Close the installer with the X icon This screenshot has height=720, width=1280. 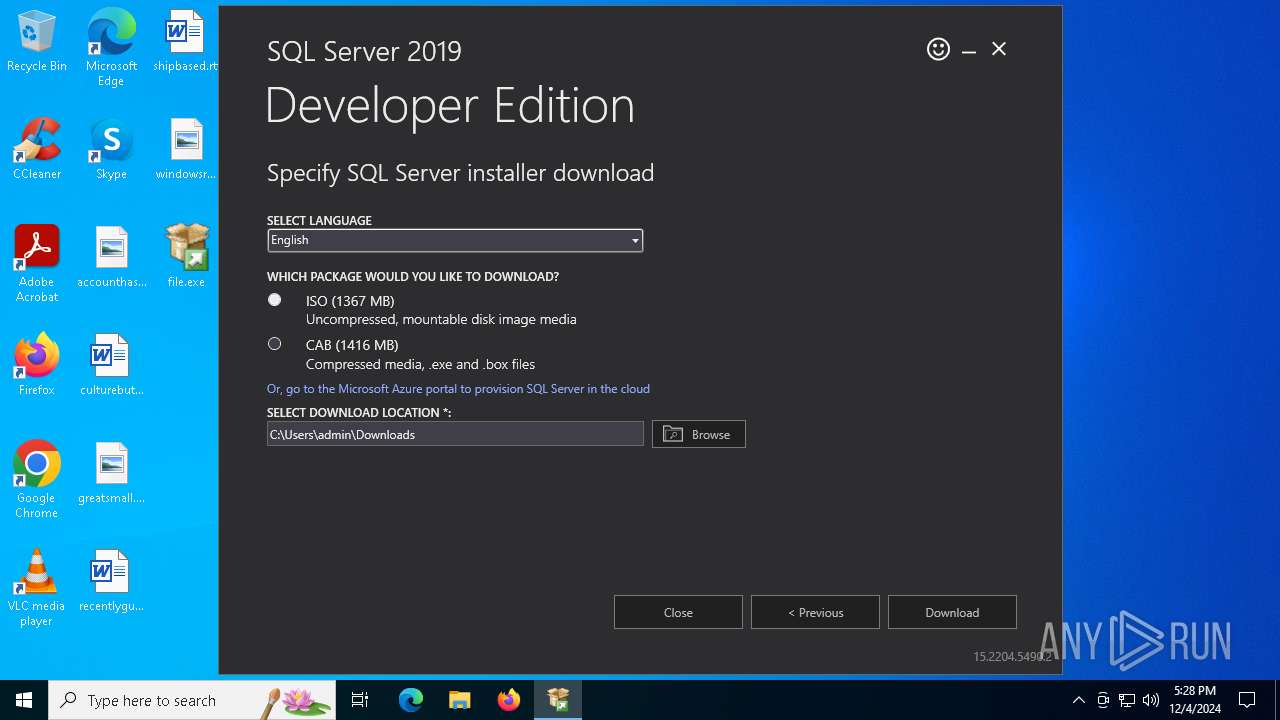(999, 49)
